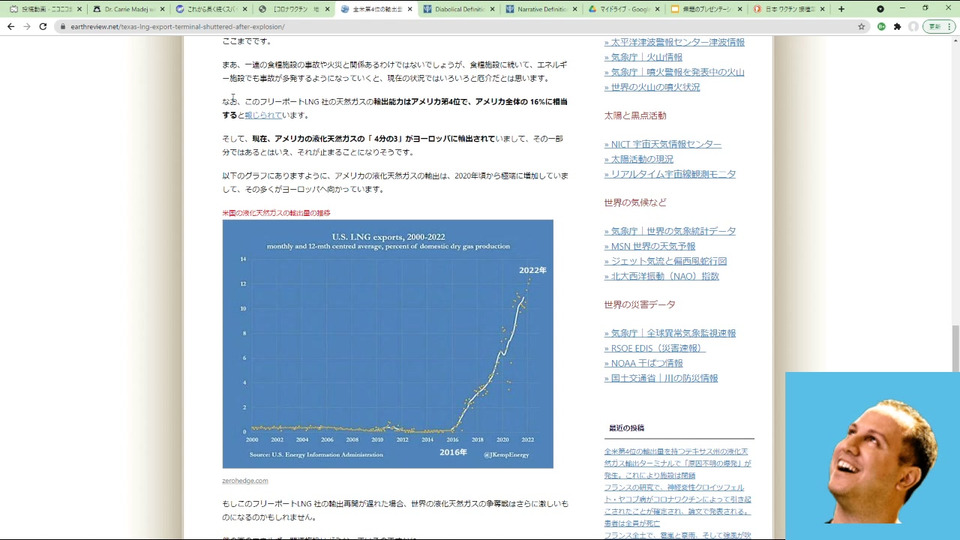Switch to the 無題のプレゼンテーション tab
Image resolution: width=960 pixels, height=540 pixels.
(706, 9)
